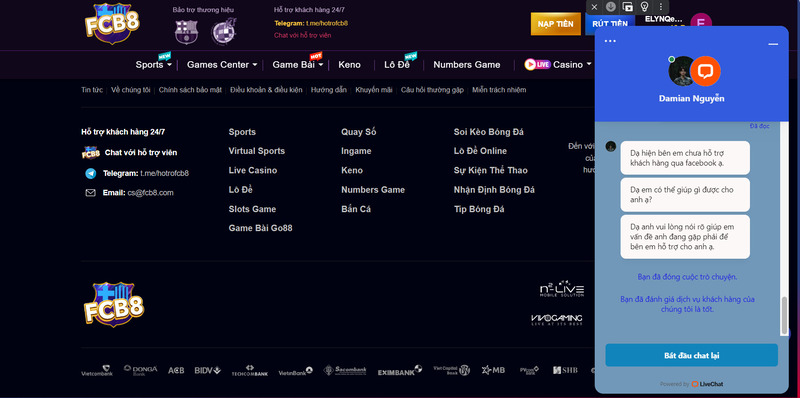Click the PVcomBank logo
This screenshot has width=800, height=398.
coord(529,370)
